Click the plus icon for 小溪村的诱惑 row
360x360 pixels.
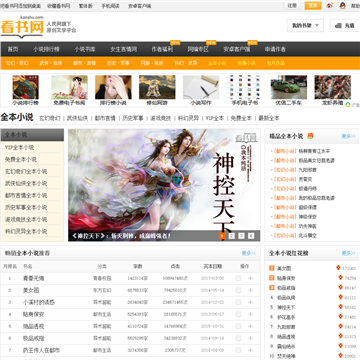(x=250, y=302)
